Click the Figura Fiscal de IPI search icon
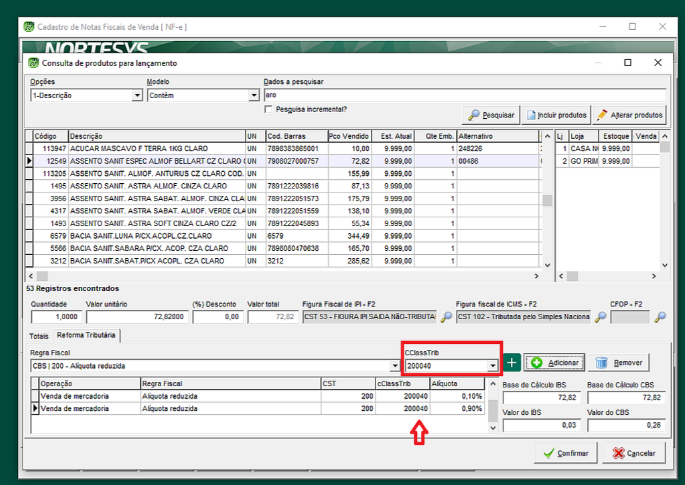This screenshot has height=485, width=685. 446,317
